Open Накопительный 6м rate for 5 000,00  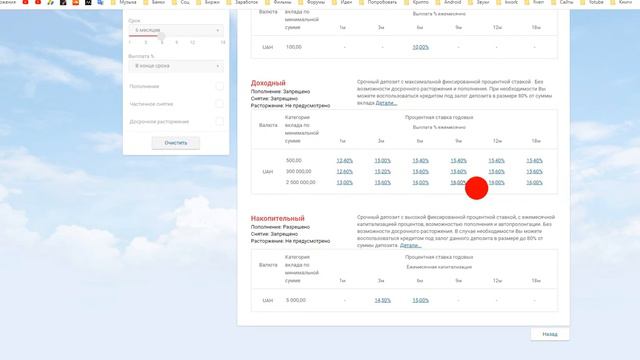pos(420,300)
